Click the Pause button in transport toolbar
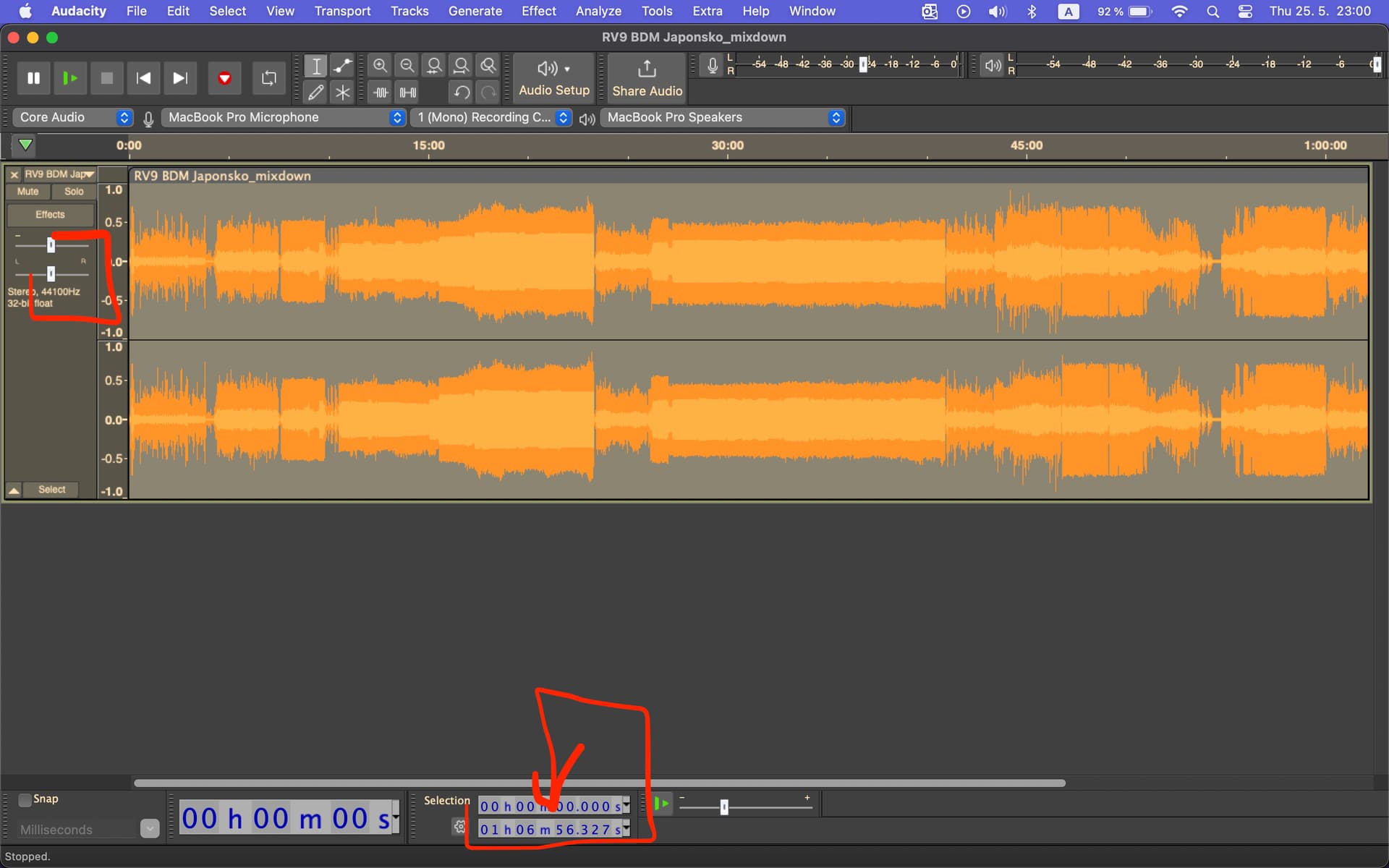 33,78
